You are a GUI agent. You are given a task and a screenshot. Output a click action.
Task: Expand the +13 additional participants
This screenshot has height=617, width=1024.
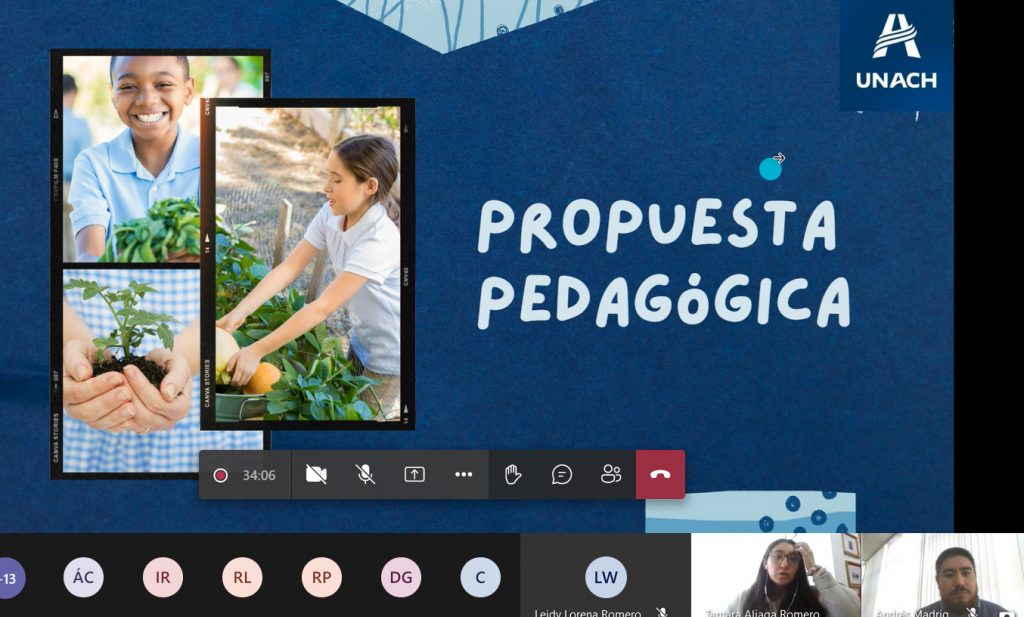tap(10, 578)
